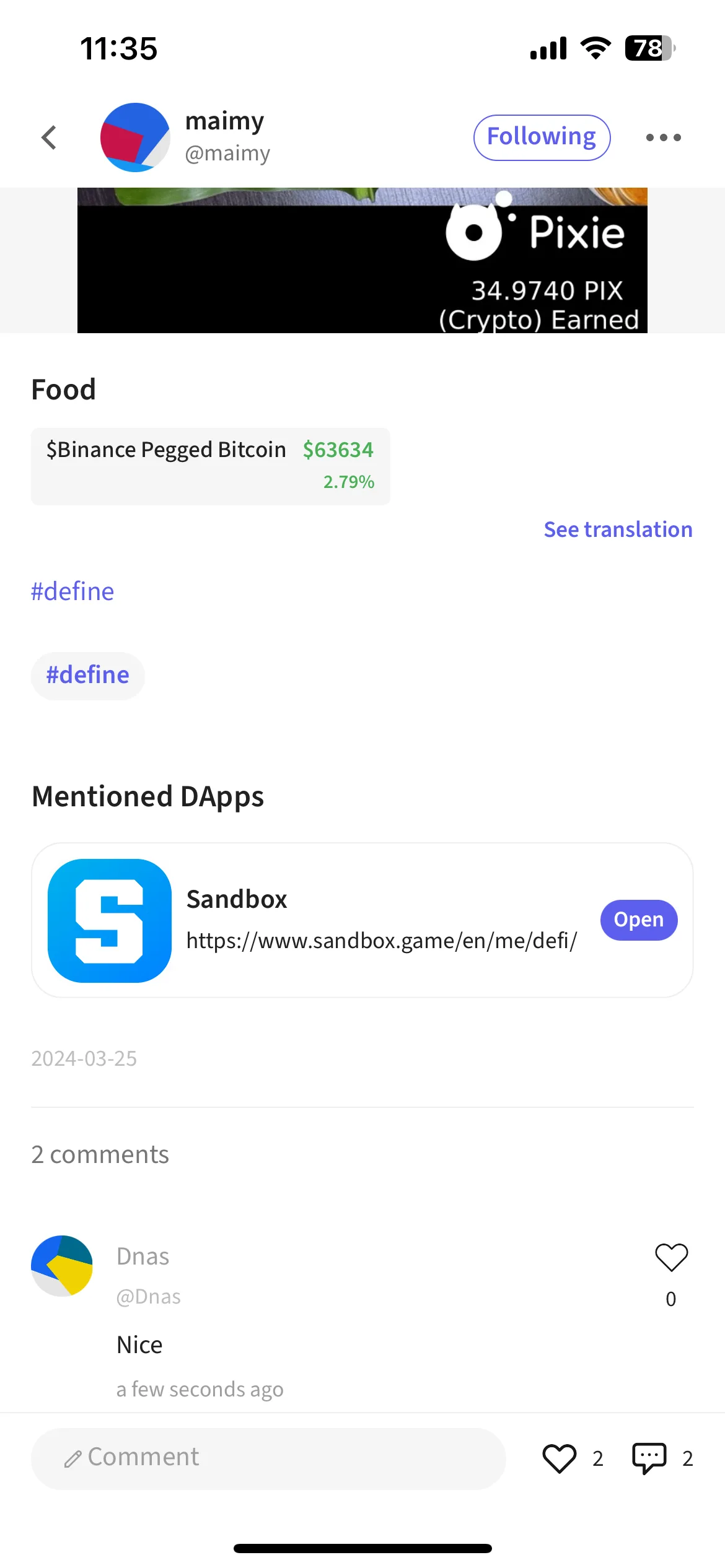Tap the maimy username at top
This screenshot has width=725, height=1568.
point(225,121)
